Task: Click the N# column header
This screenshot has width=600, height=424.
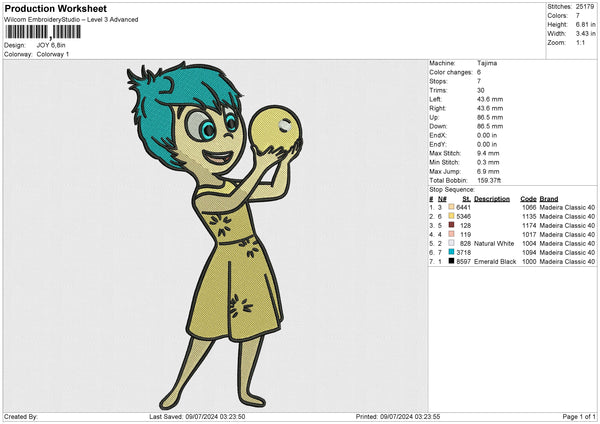Action: pyautogui.click(x=442, y=199)
